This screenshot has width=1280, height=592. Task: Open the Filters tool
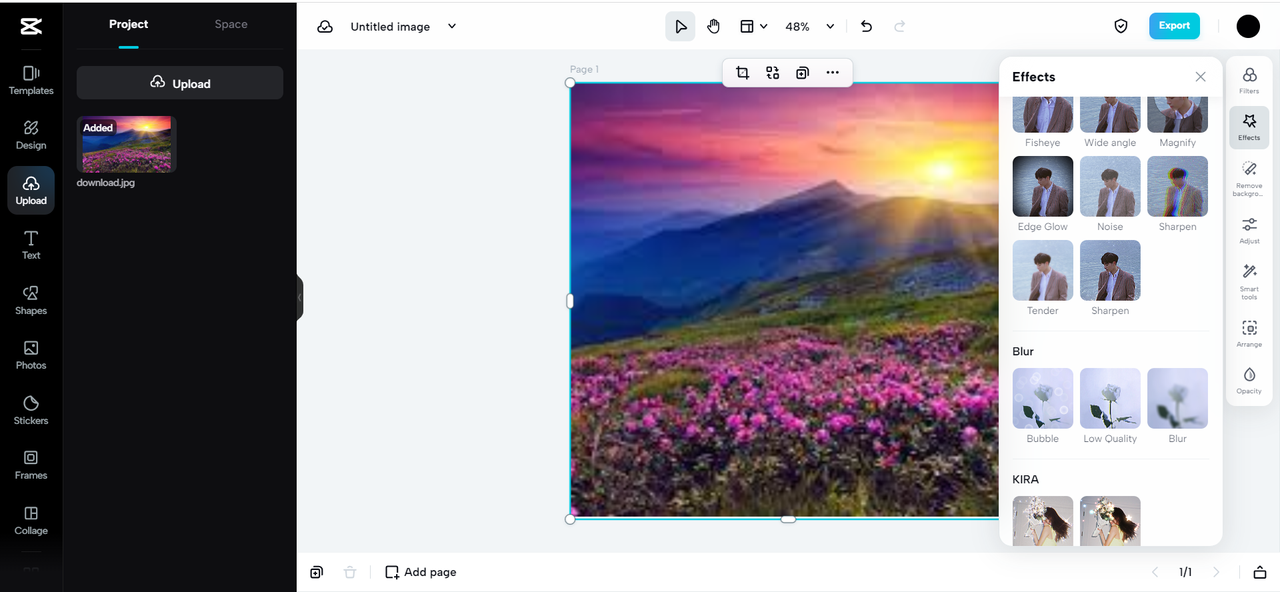click(x=1249, y=80)
